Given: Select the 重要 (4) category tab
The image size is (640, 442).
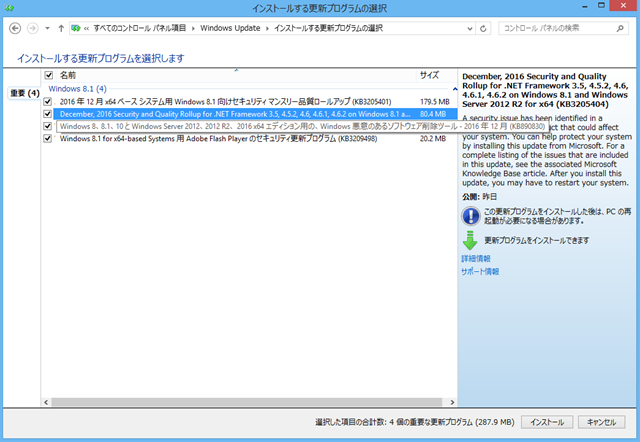Looking at the screenshot, I should [x=24, y=93].
